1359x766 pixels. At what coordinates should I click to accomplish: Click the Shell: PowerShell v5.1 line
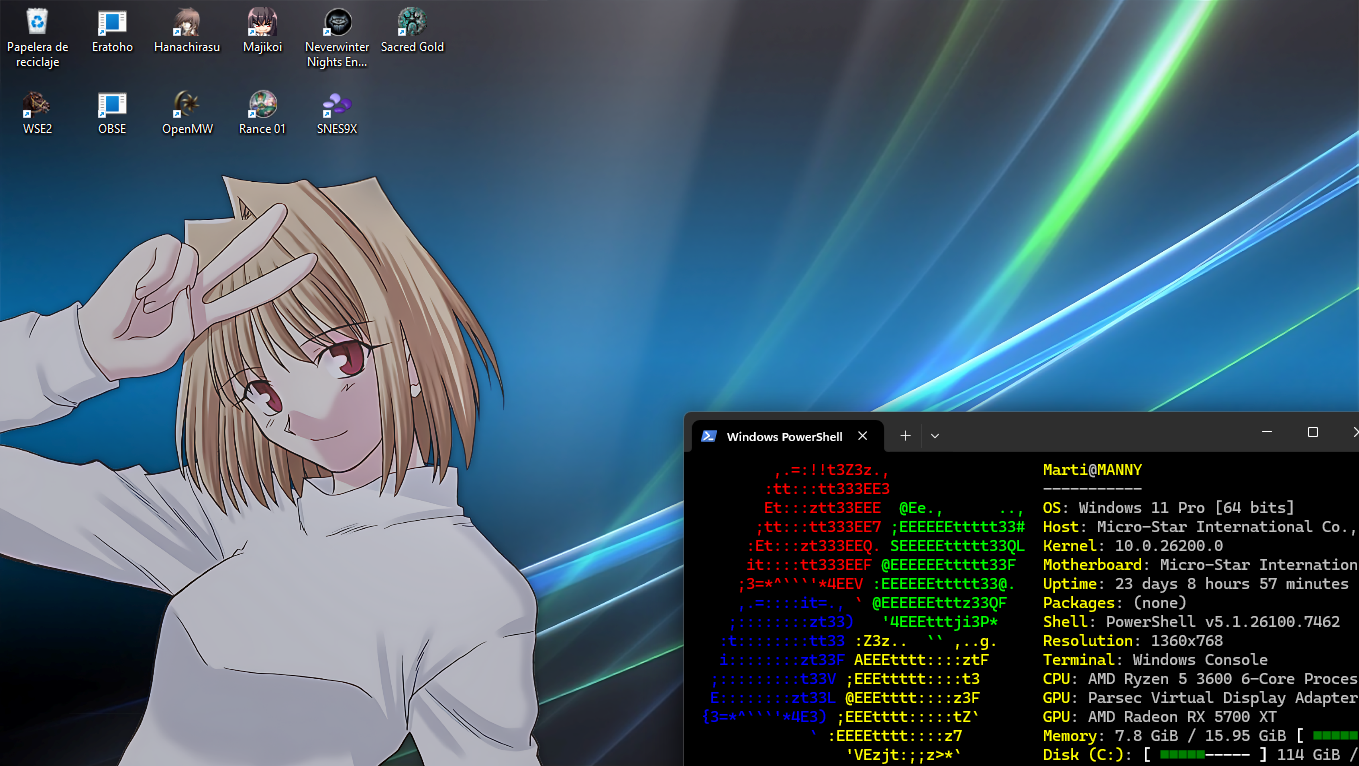pos(1191,622)
